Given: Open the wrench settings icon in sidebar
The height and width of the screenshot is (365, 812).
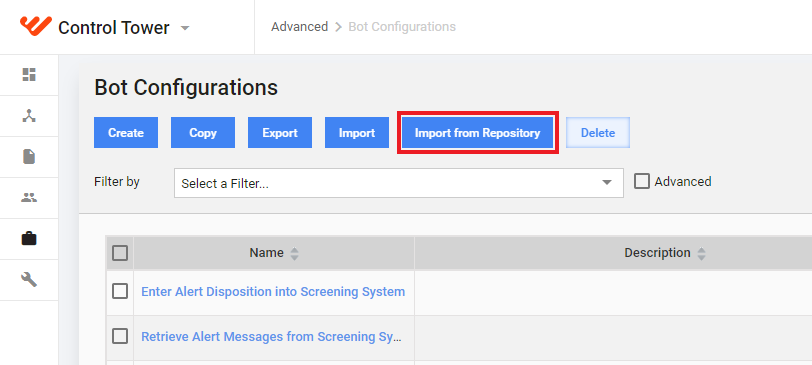Looking at the screenshot, I should 29,280.
